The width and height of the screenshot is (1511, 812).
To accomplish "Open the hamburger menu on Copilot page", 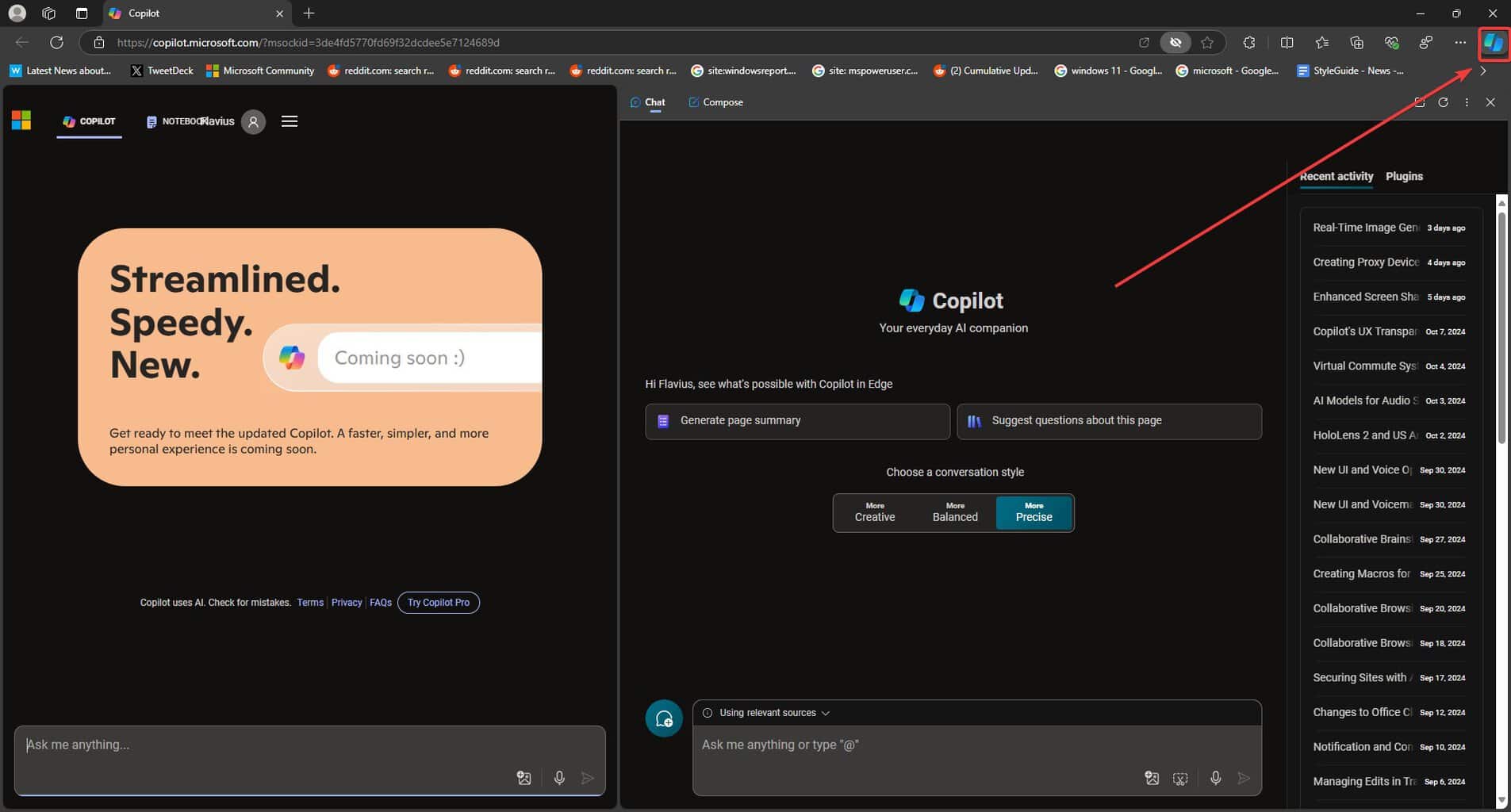I will pos(290,121).
